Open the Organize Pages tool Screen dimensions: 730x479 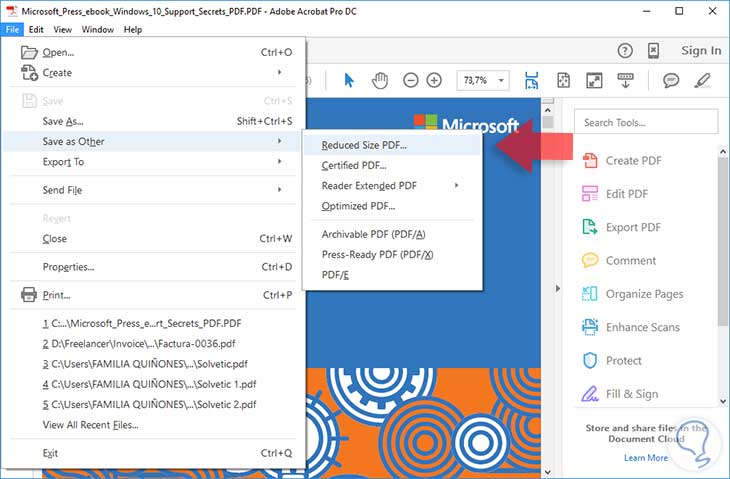633,294
